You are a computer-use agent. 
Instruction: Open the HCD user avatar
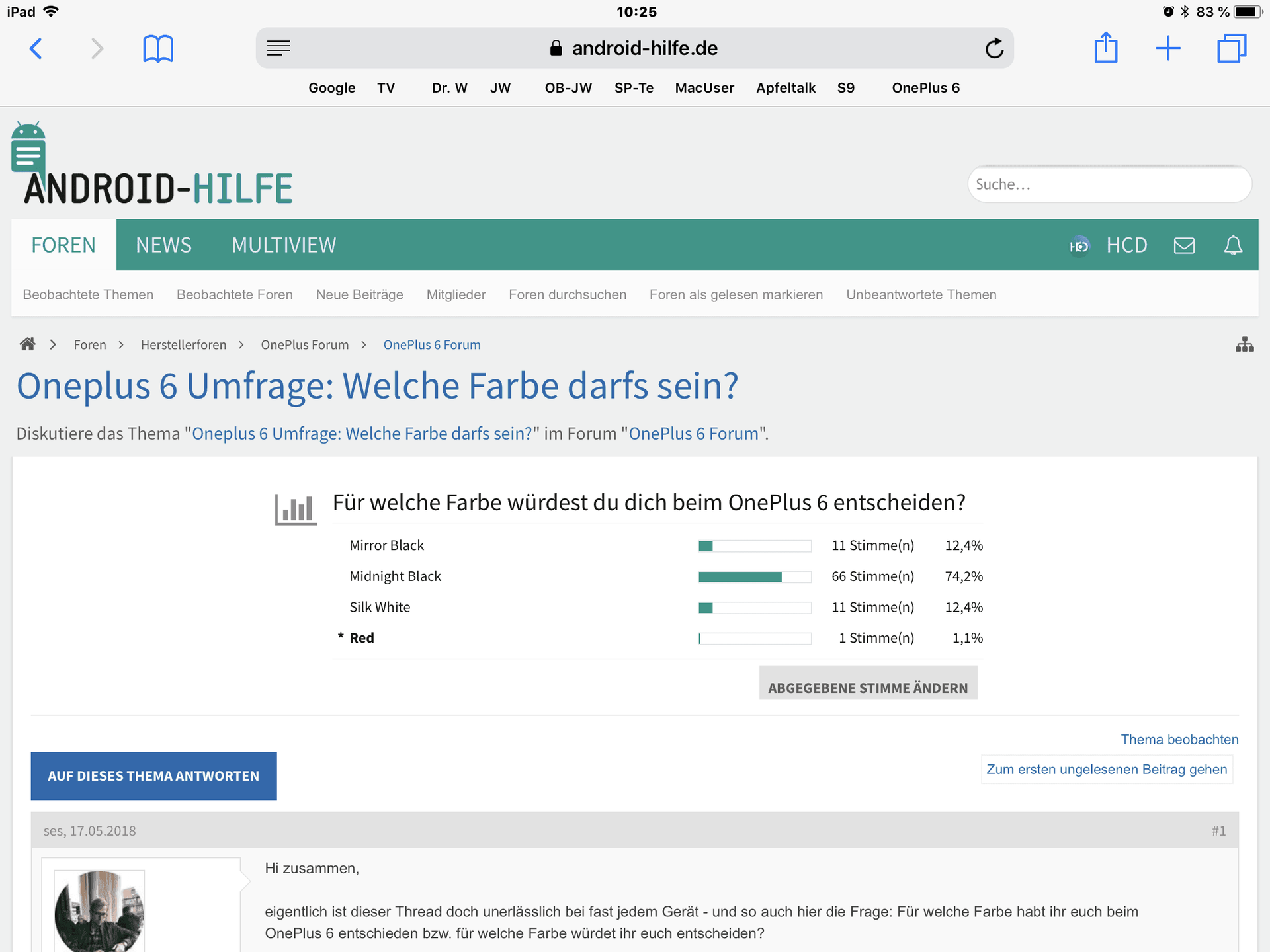point(1079,245)
